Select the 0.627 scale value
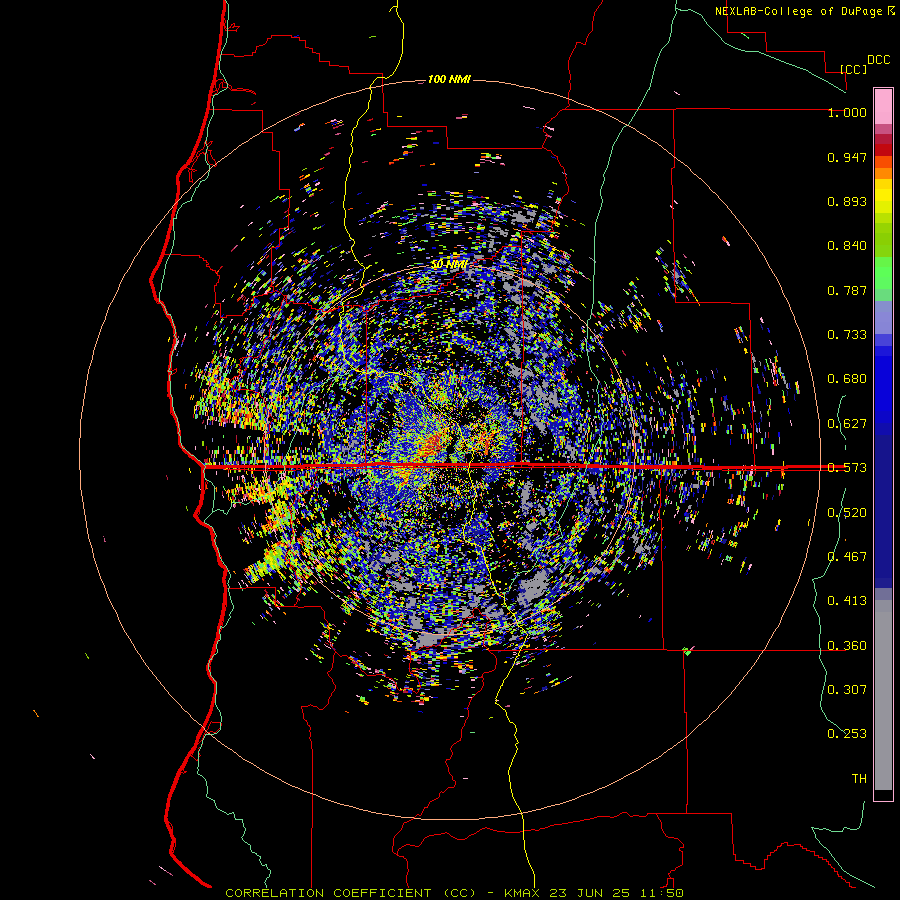The image size is (900, 900). tap(847, 424)
